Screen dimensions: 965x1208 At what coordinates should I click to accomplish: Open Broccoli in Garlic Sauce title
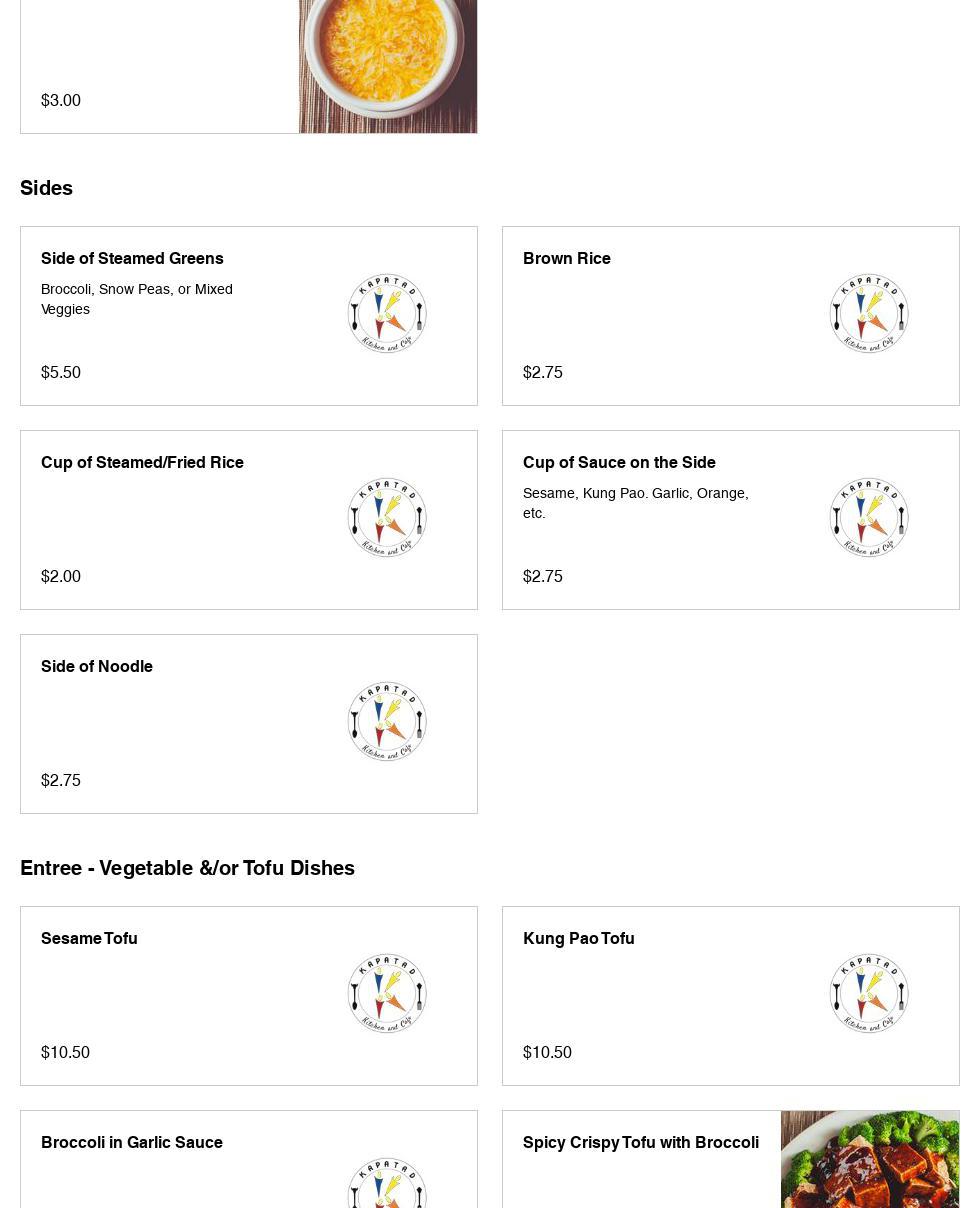click(132, 1142)
